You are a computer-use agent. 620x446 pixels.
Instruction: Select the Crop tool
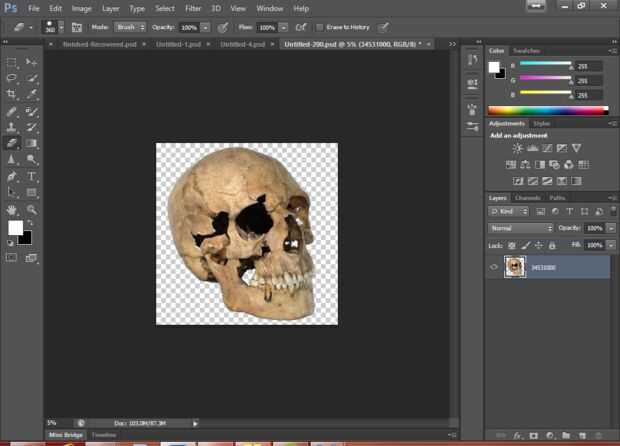coord(12,94)
